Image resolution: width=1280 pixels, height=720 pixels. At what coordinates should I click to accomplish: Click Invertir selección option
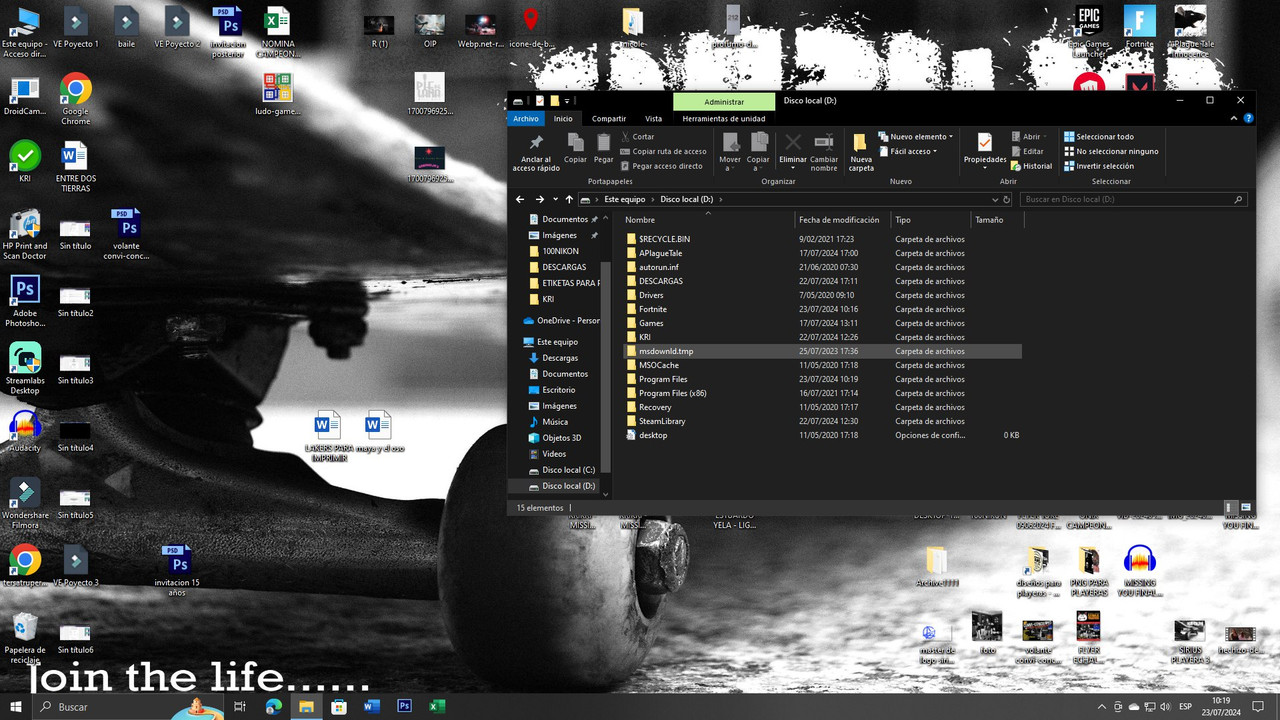point(1098,166)
